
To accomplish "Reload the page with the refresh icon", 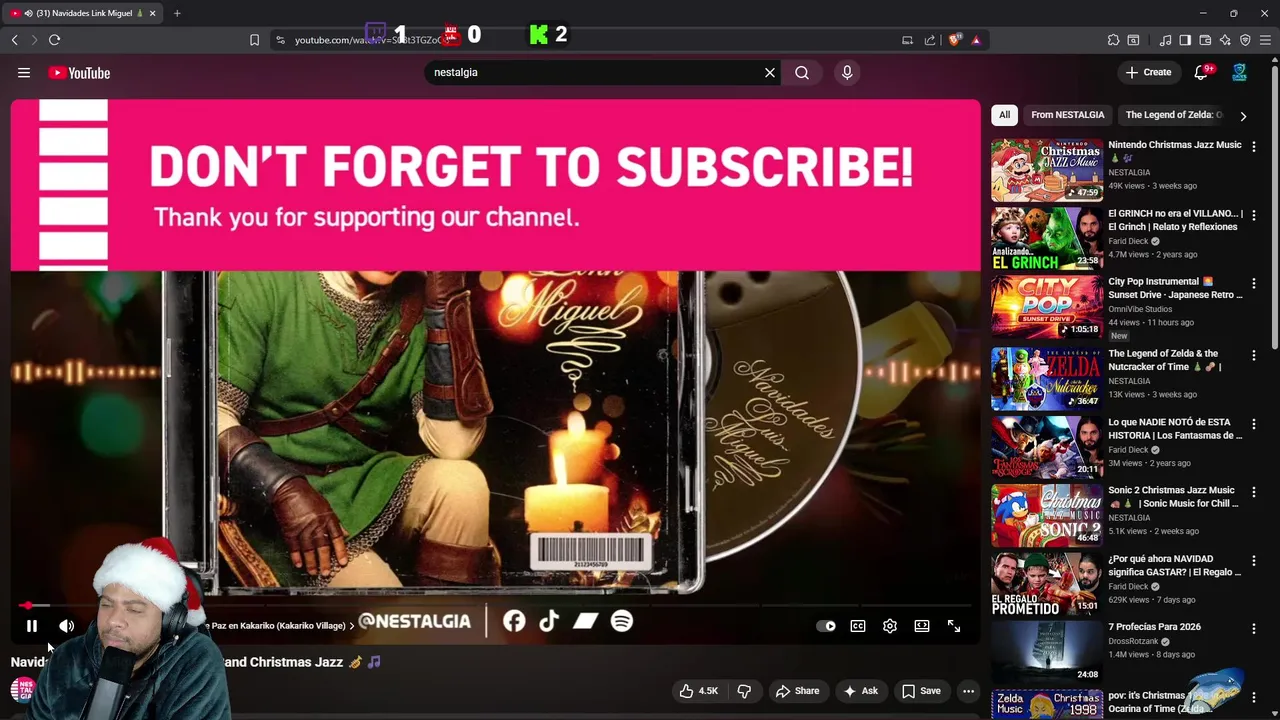I will (x=54, y=40).
